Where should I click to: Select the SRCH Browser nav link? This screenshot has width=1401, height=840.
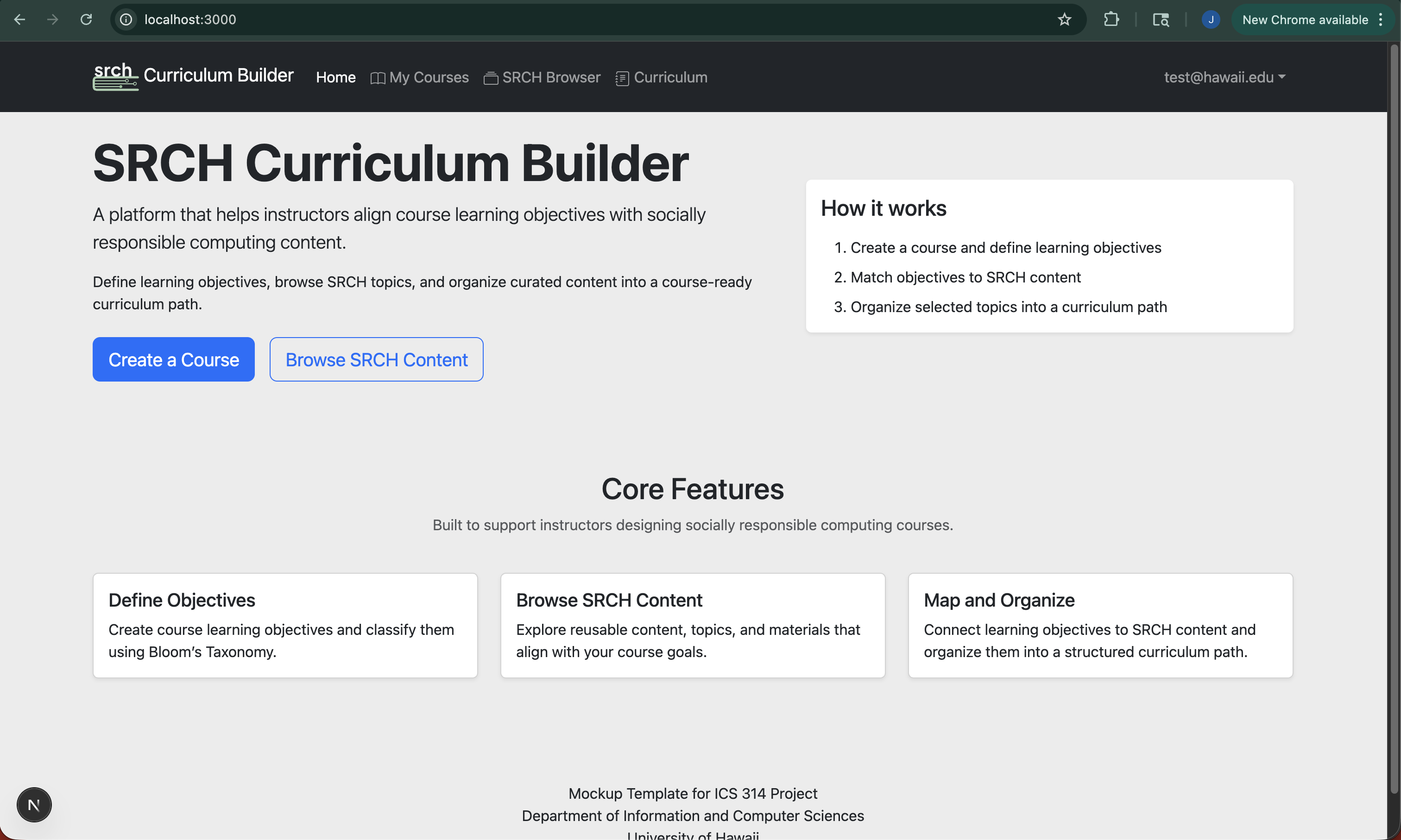[550, 77]
